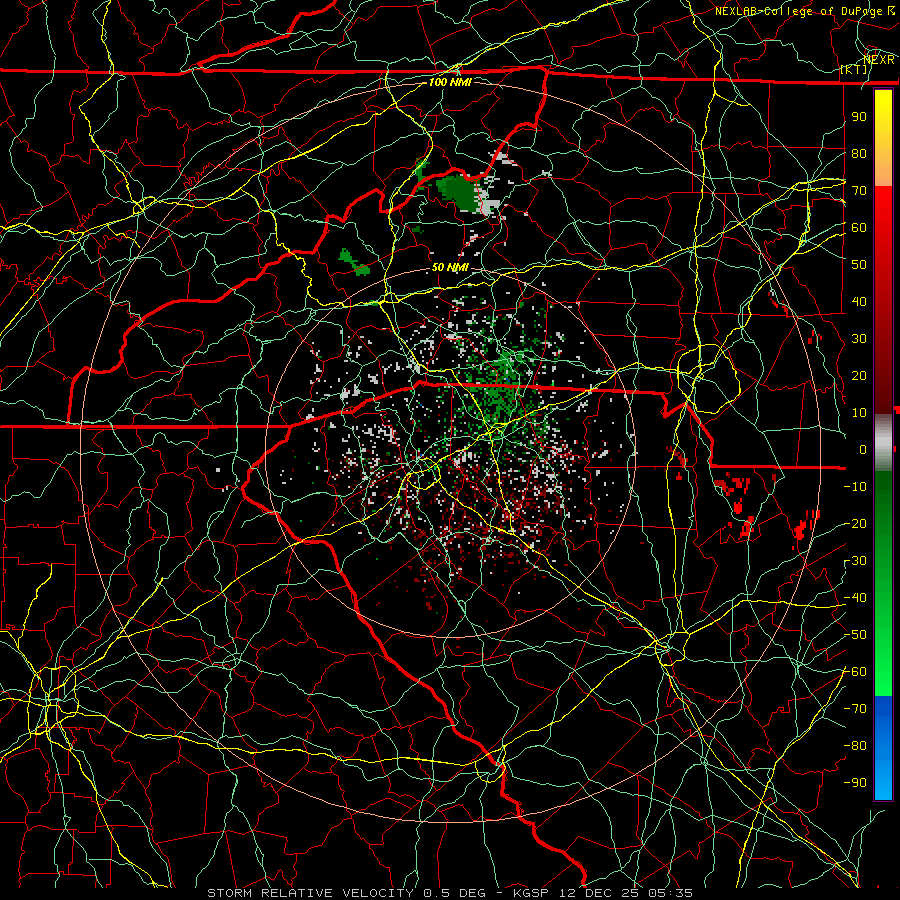Click the product caption STORM RELATIVE VELOCITY 0.5 DEG
The image size is (900, 900).
point(346,893)
